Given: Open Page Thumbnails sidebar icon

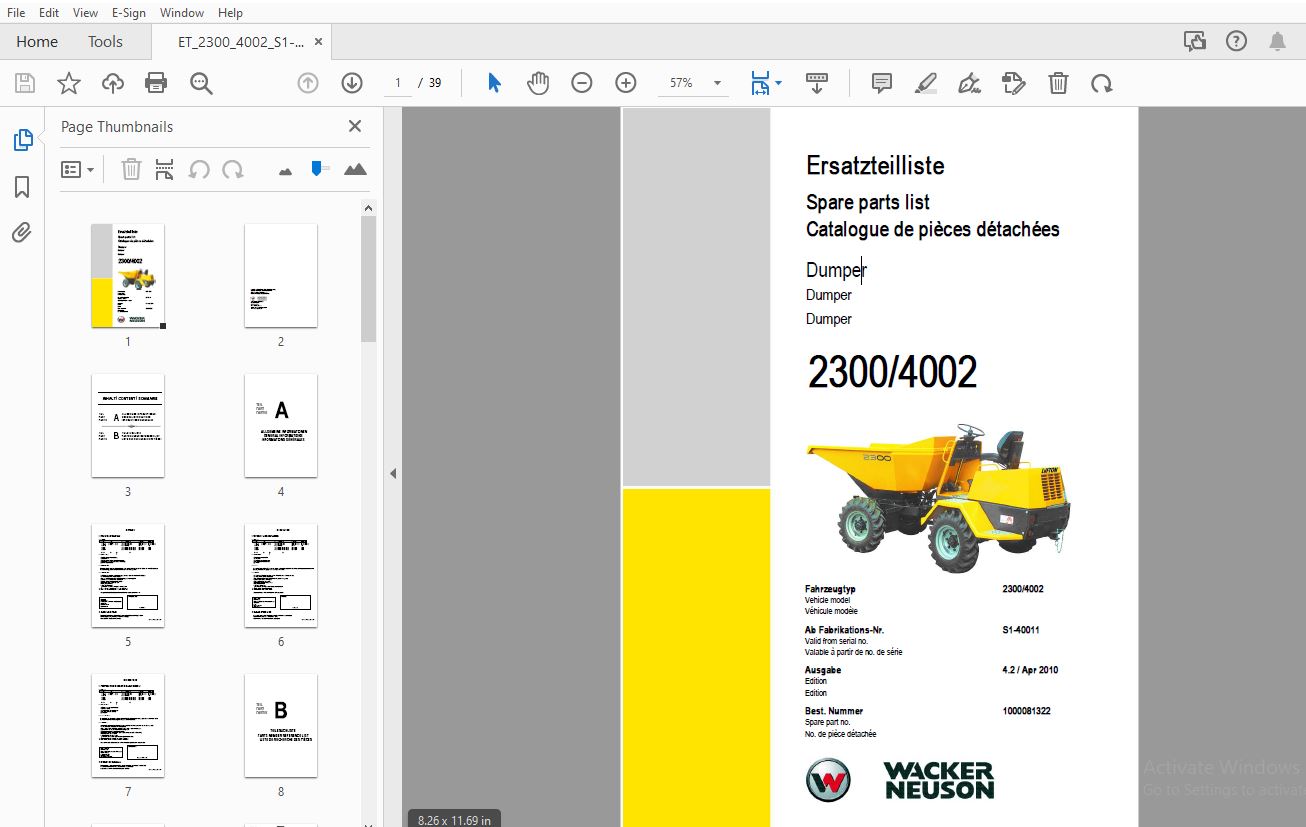Looking at the screenshot, I should tap(22, 140).
